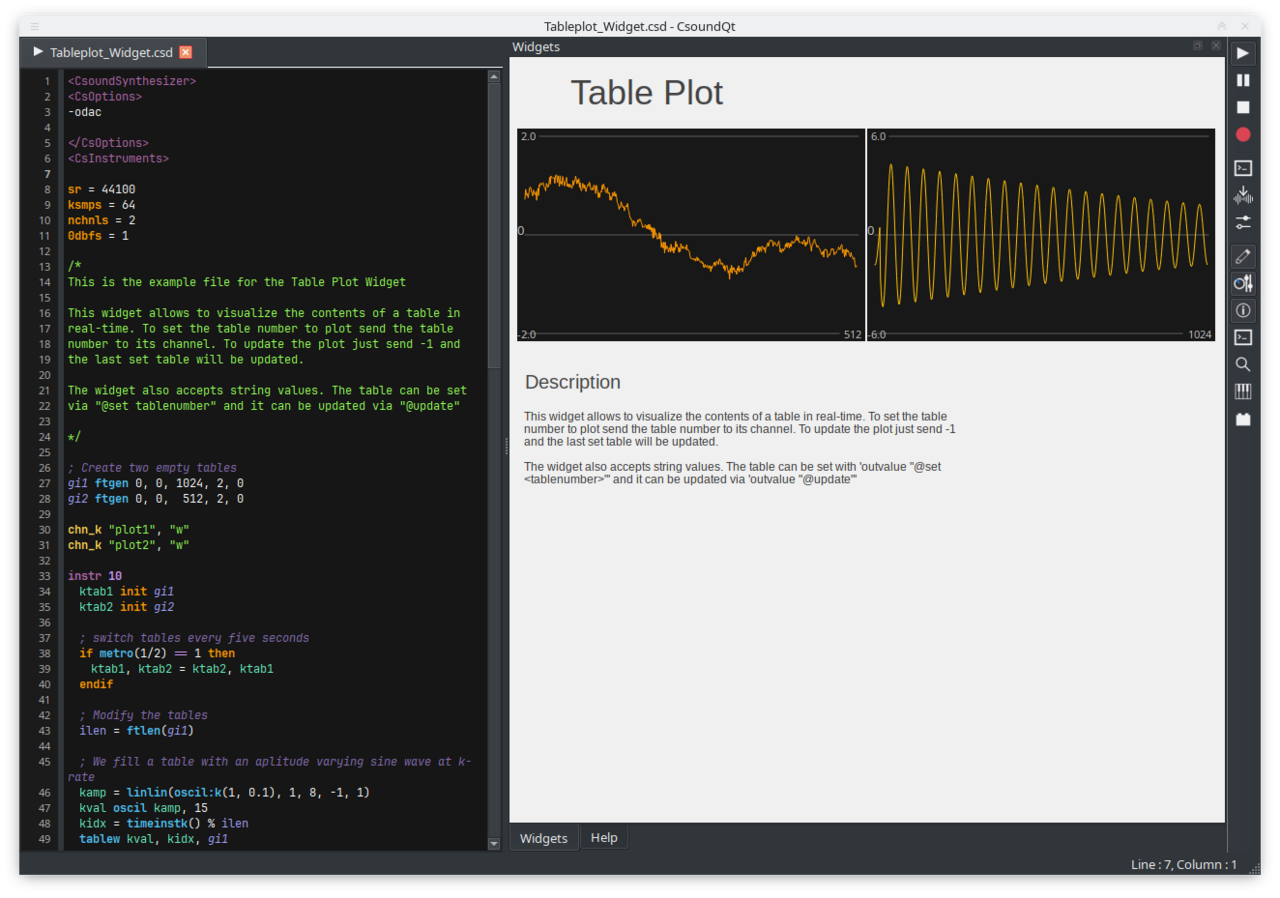1280x898 pixels.
Task: Switch to the Help bottom tab
Action: 604,838
